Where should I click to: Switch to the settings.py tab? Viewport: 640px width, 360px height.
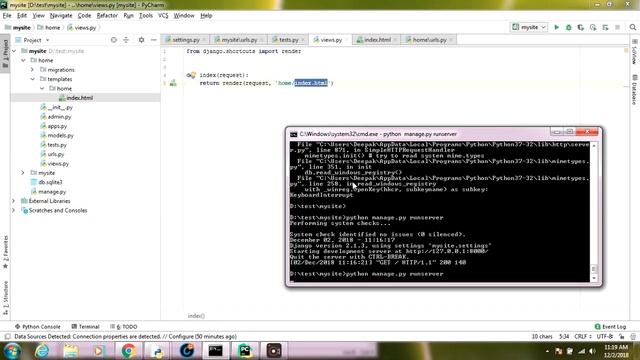point(185,40)
